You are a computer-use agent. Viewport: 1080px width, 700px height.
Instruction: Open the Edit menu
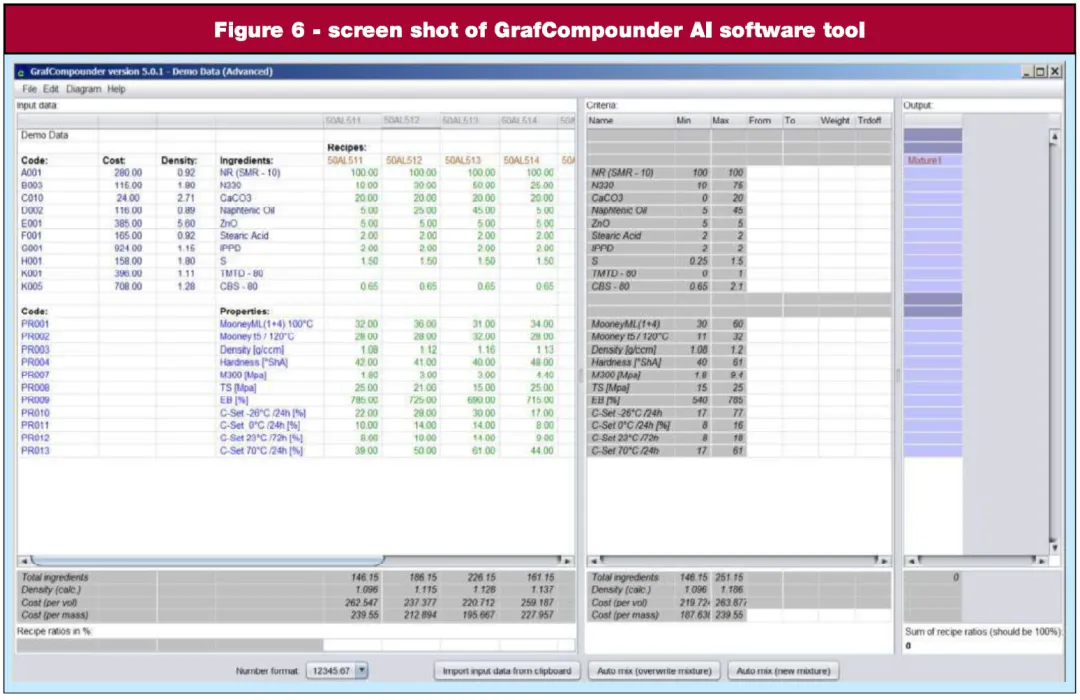[51, 89]
